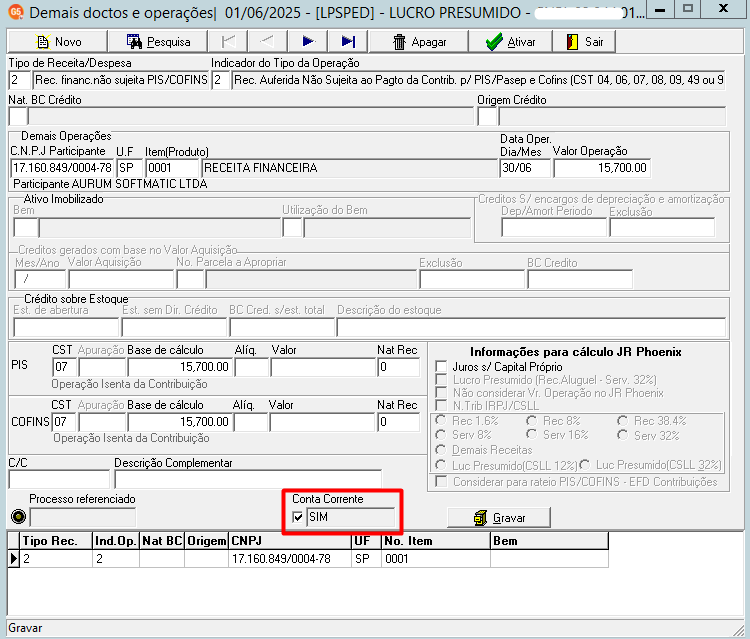Click COFINS Valor field
The image size is (750, 639).
tap(322, 422)
